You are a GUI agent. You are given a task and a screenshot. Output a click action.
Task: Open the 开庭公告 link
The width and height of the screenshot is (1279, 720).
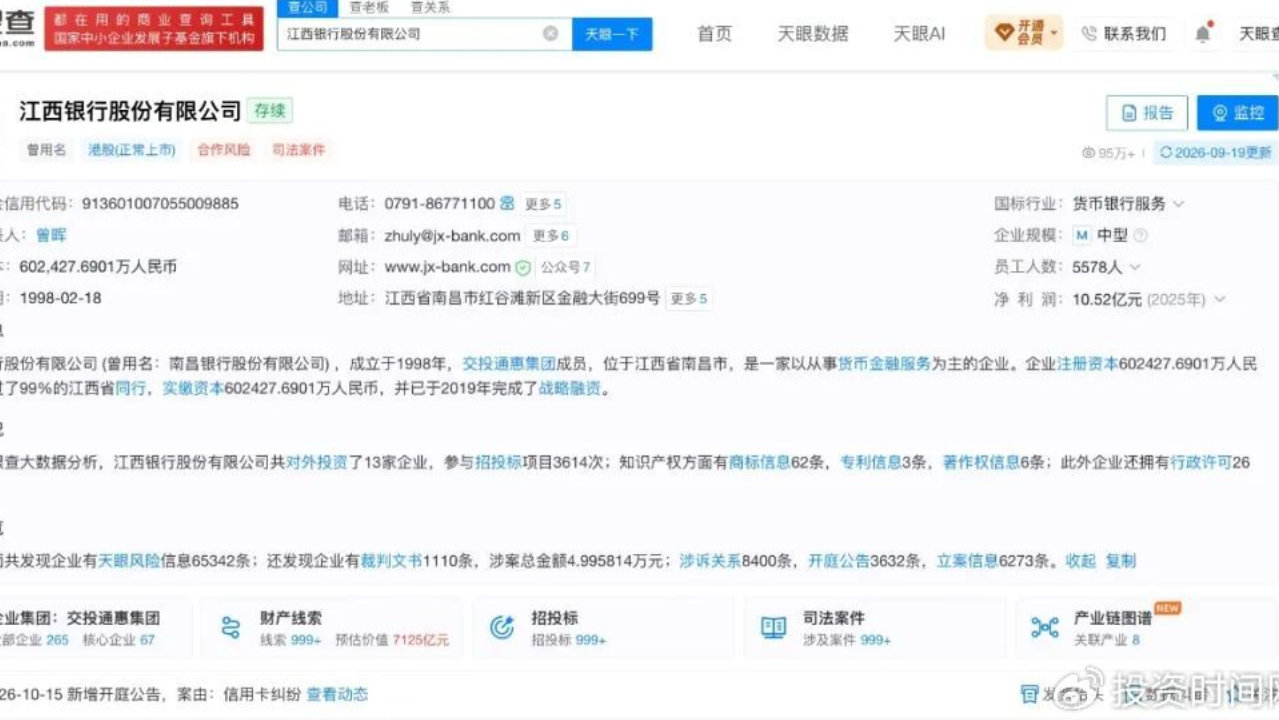(839, 561)
